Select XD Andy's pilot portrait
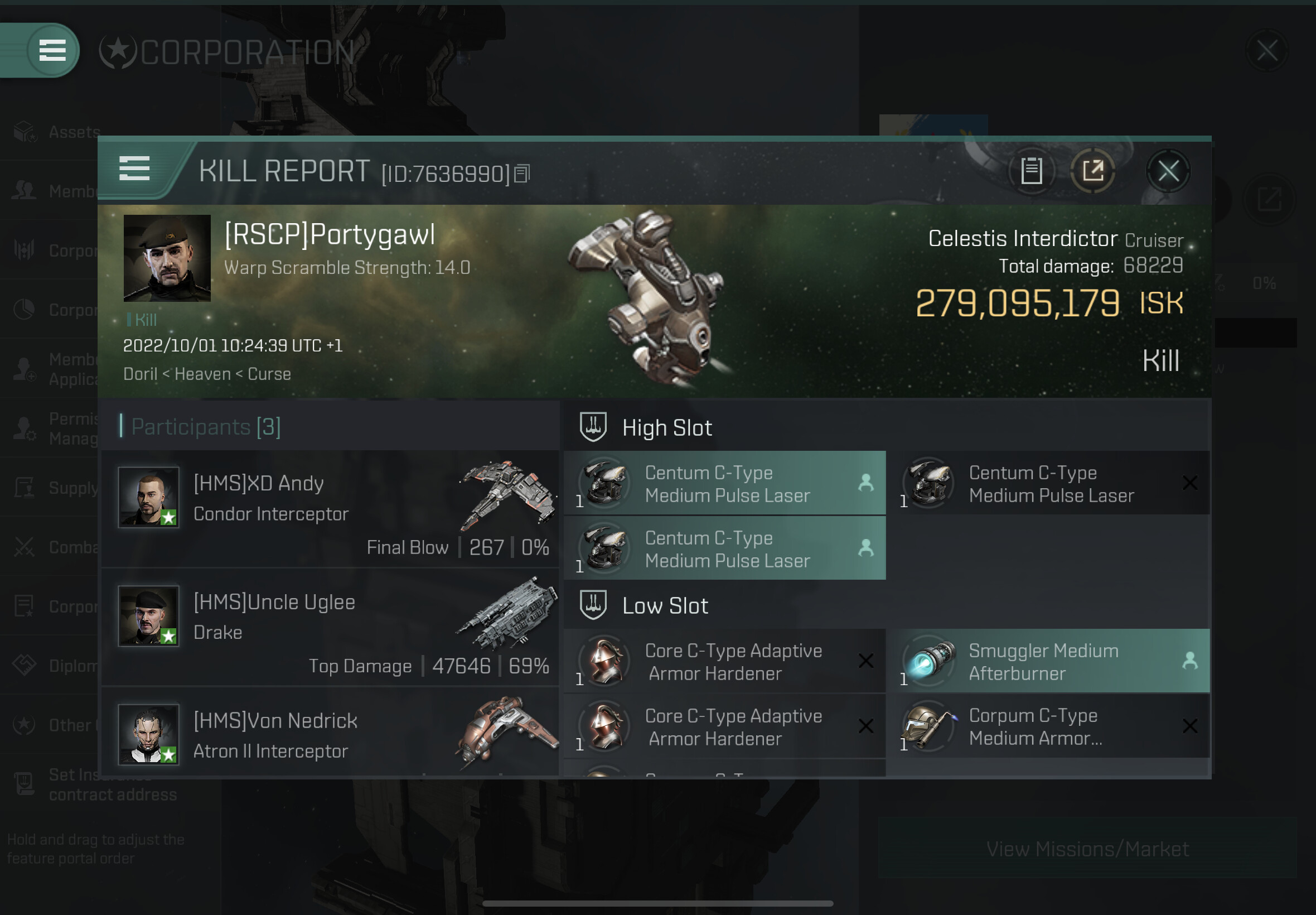1316x915 pixels. pyautogui.click(x=148, y=497)
